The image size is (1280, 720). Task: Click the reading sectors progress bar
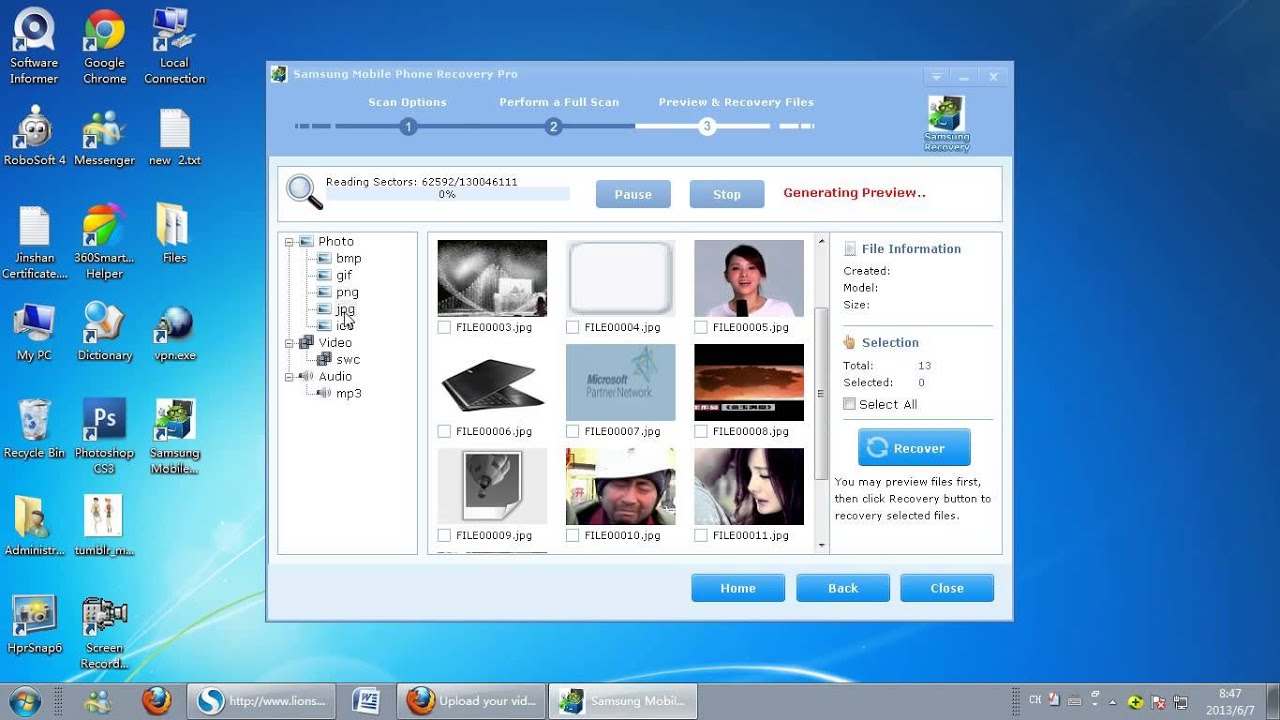coord(447,194)
